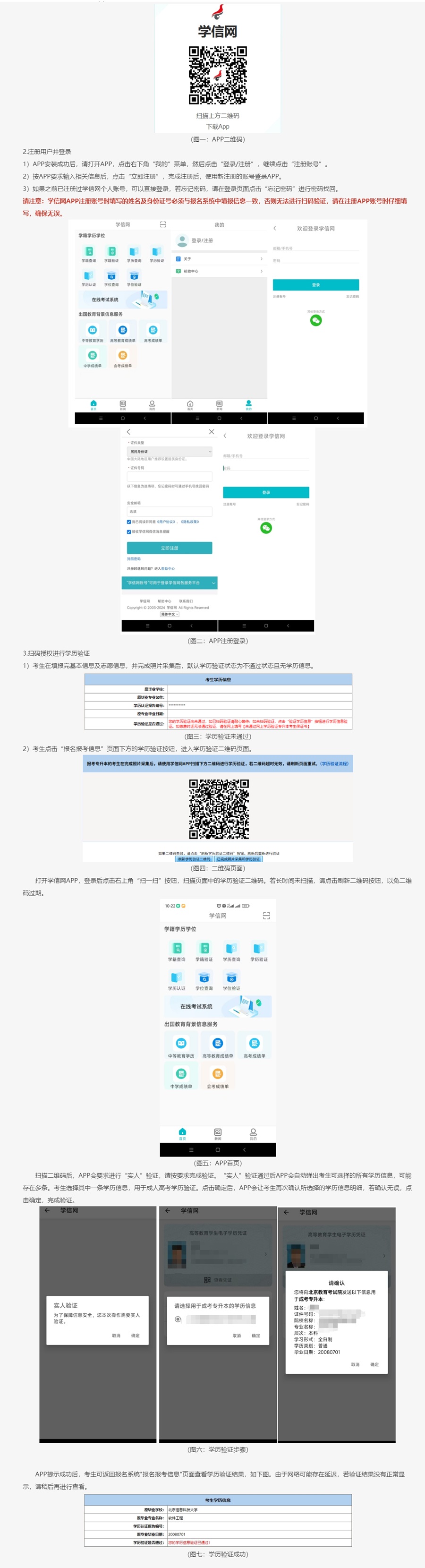Select 学历认证 icon in 图五 app home
This screenshot has height=1568, width=425.
coord(177,977)
